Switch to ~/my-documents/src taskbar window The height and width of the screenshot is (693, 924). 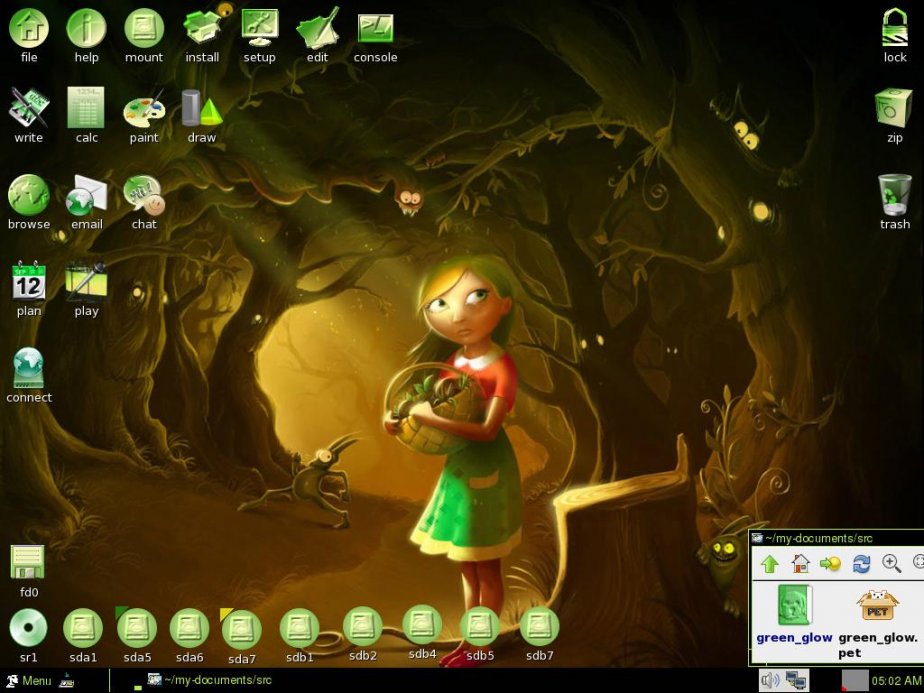(x=209, y=681)
